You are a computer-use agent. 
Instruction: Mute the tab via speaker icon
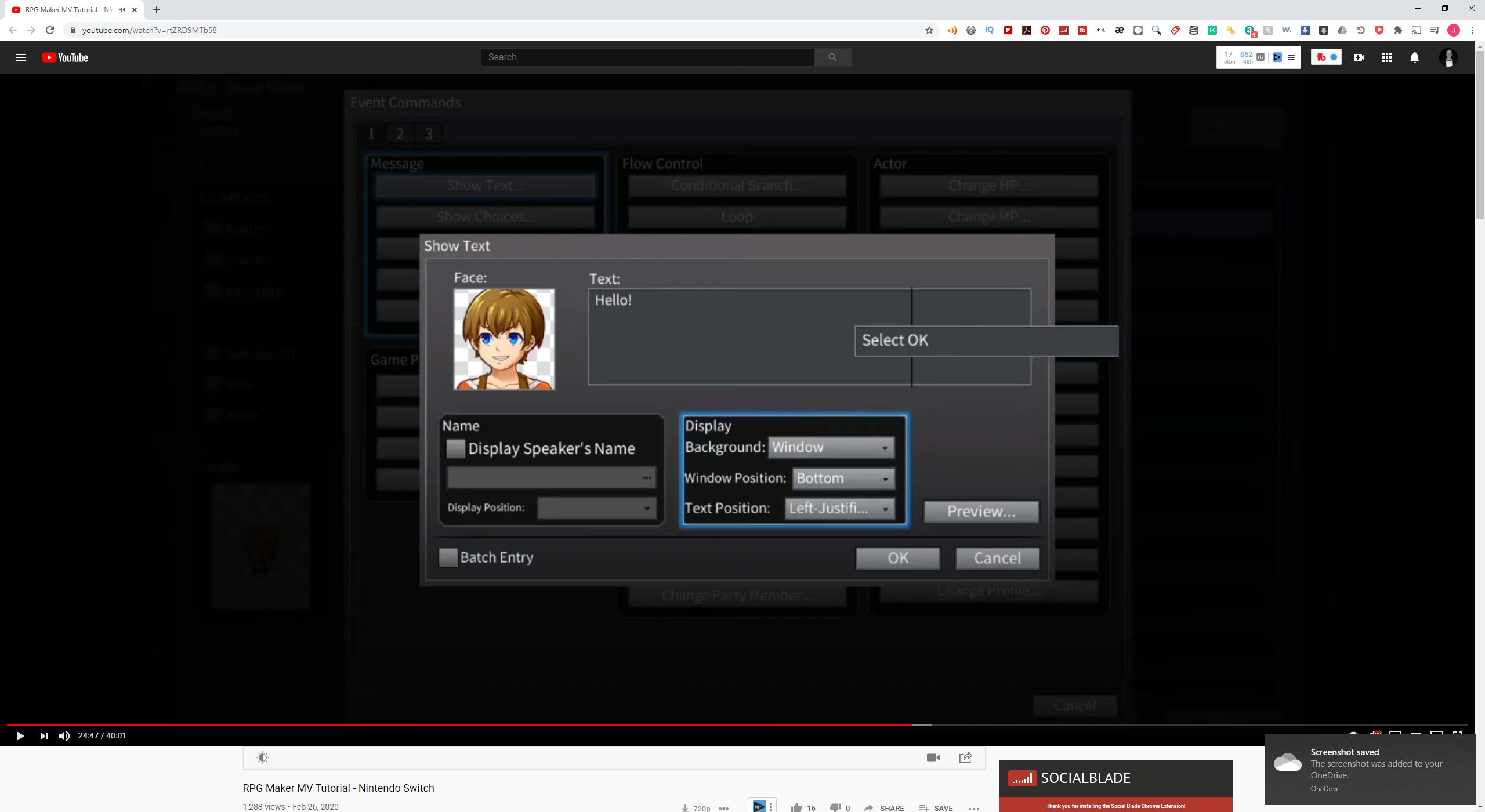click(122, 10)
